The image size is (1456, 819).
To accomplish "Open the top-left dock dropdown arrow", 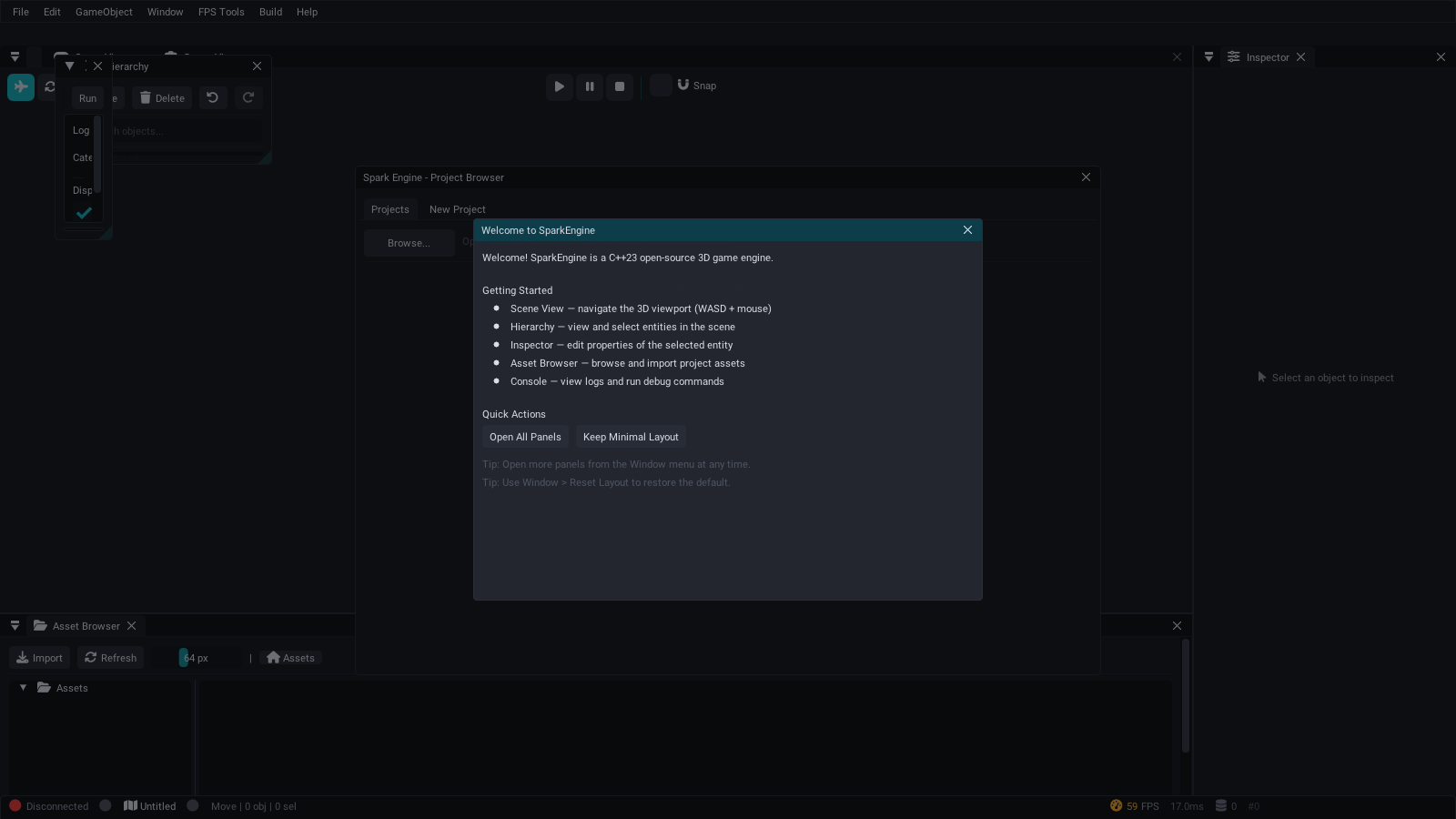I will tap(15, 57).
